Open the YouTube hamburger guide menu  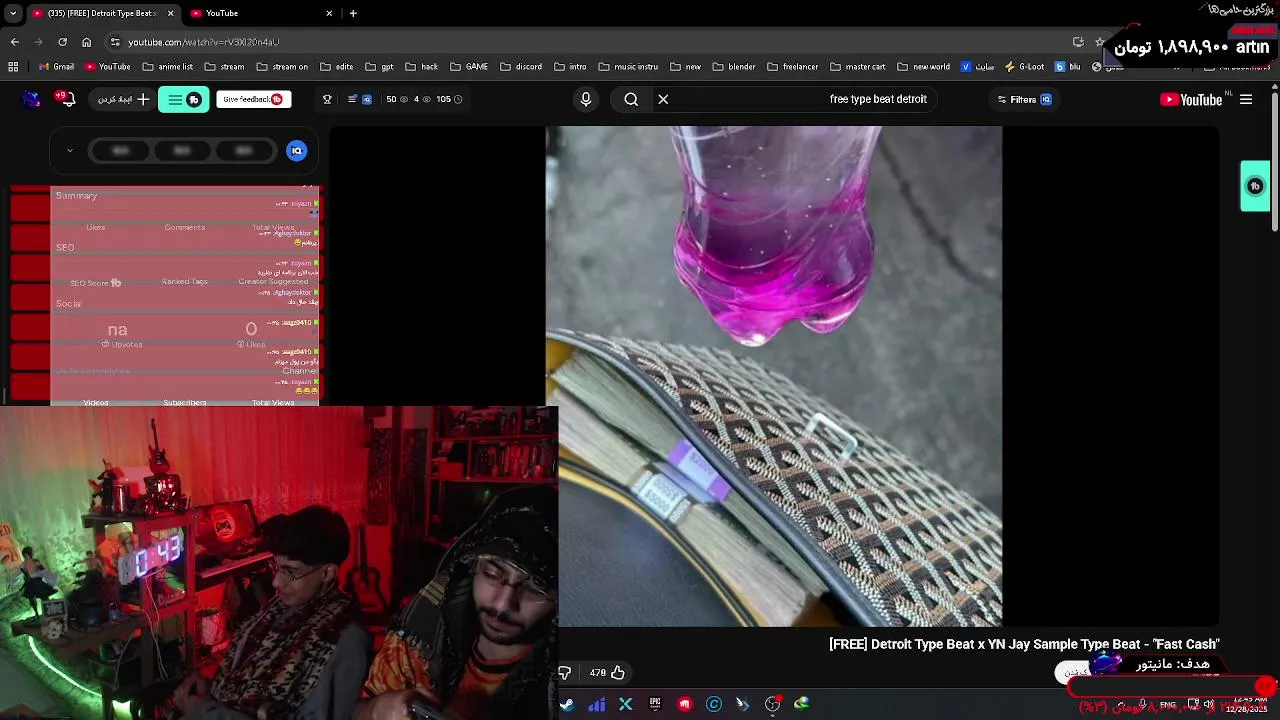[x=1246, y=99]
